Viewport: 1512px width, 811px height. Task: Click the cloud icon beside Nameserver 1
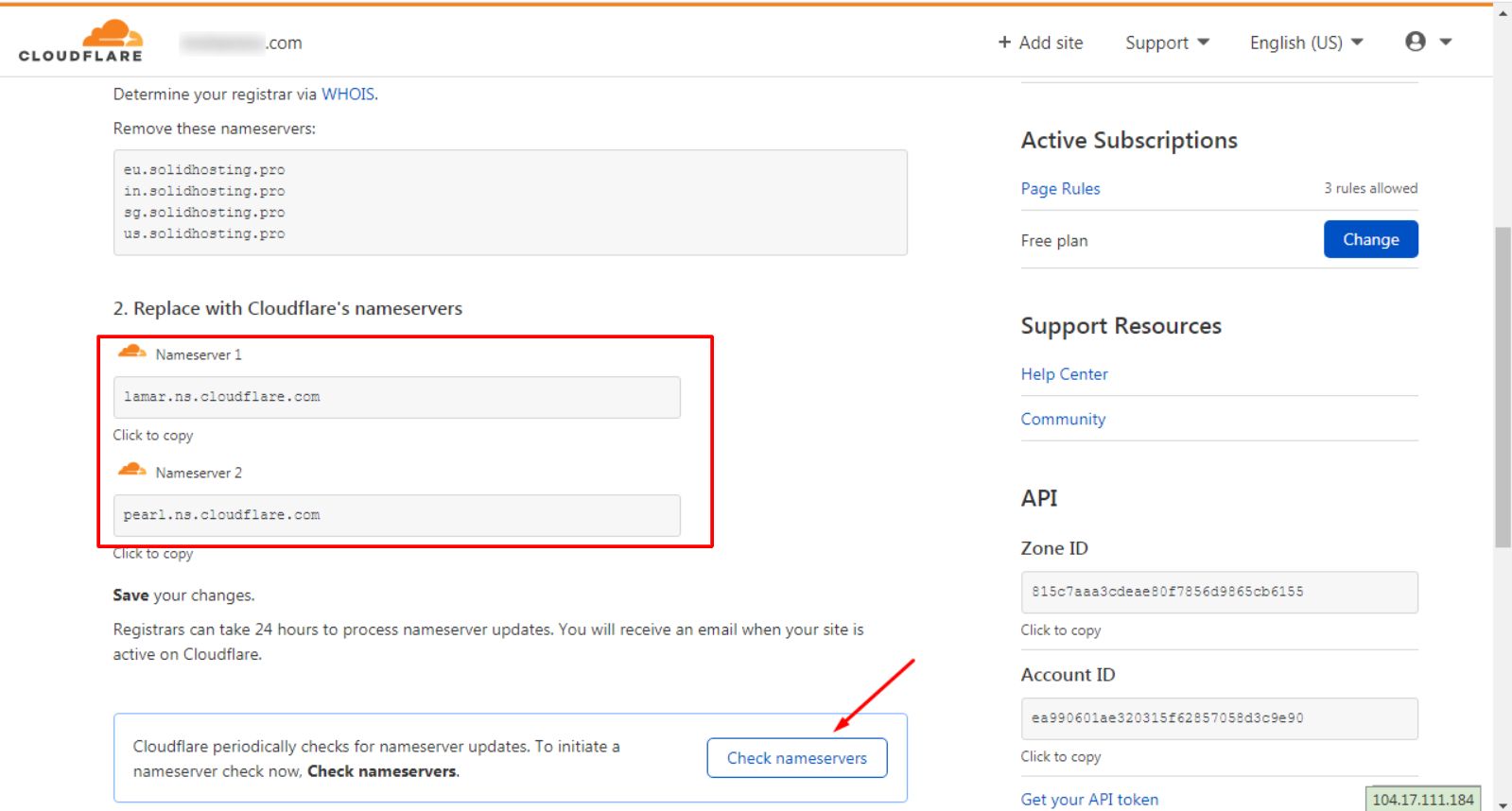click(x=131, y=353)
